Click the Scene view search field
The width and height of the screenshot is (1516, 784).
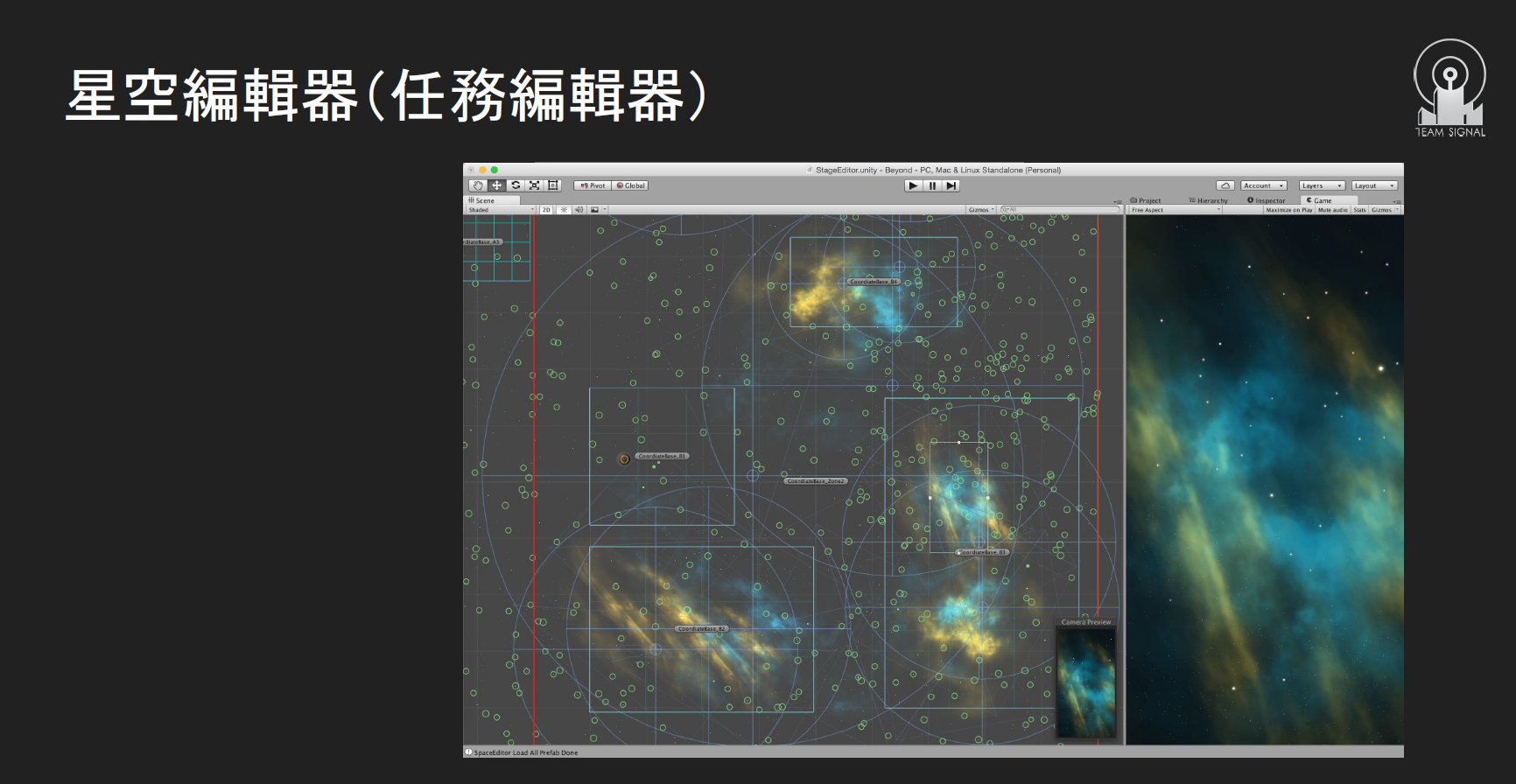1061,210
